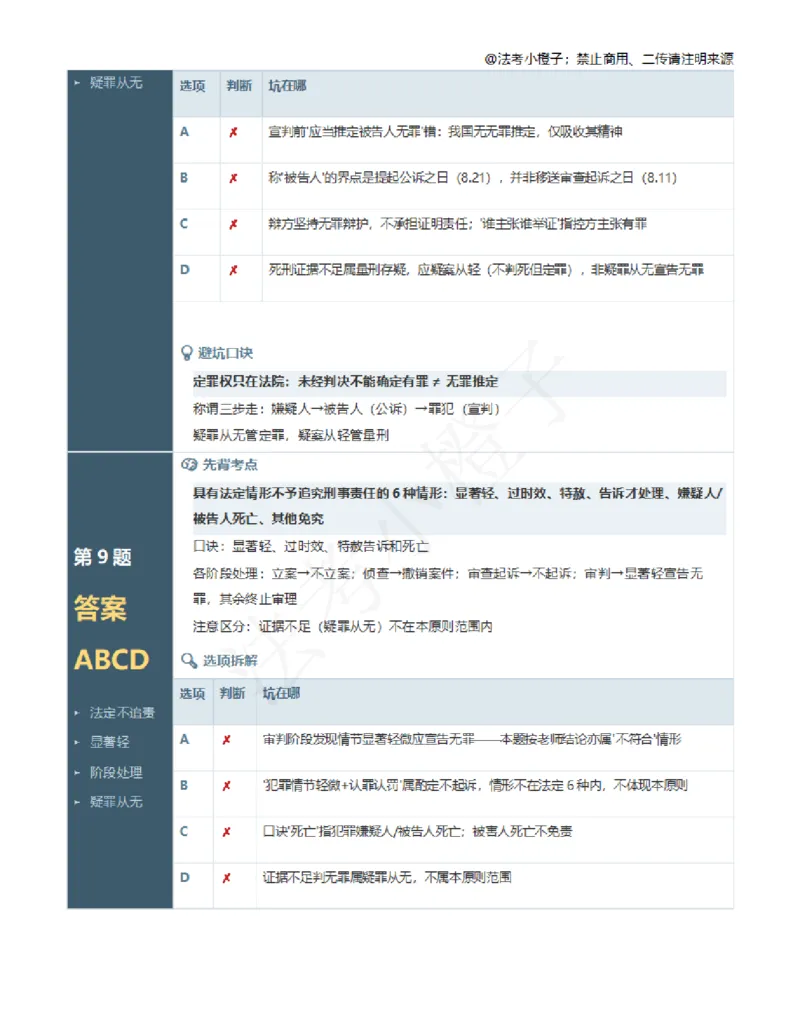Image resolution: width=800 pixels, height=1035 pixels.
Task: Click option letter C in the '口诀死亡指' row
Action: [184, 832]
